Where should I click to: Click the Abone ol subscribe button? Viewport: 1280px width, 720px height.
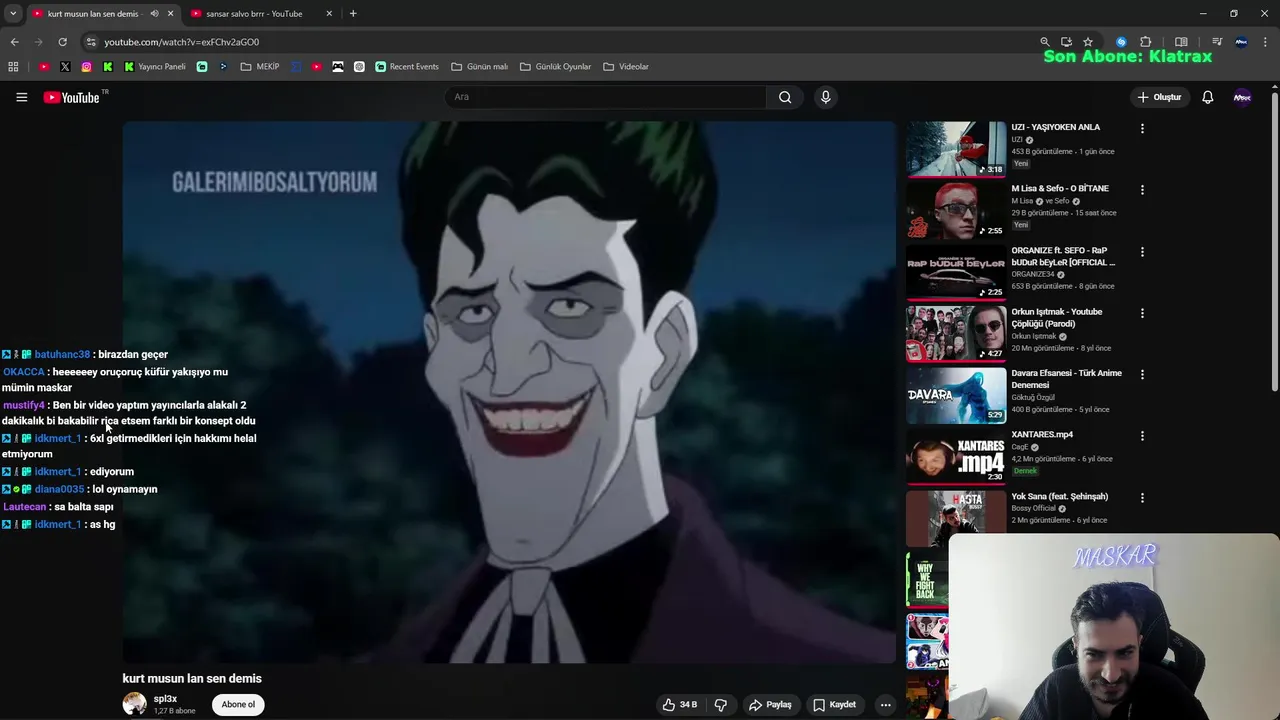(238, 705)
